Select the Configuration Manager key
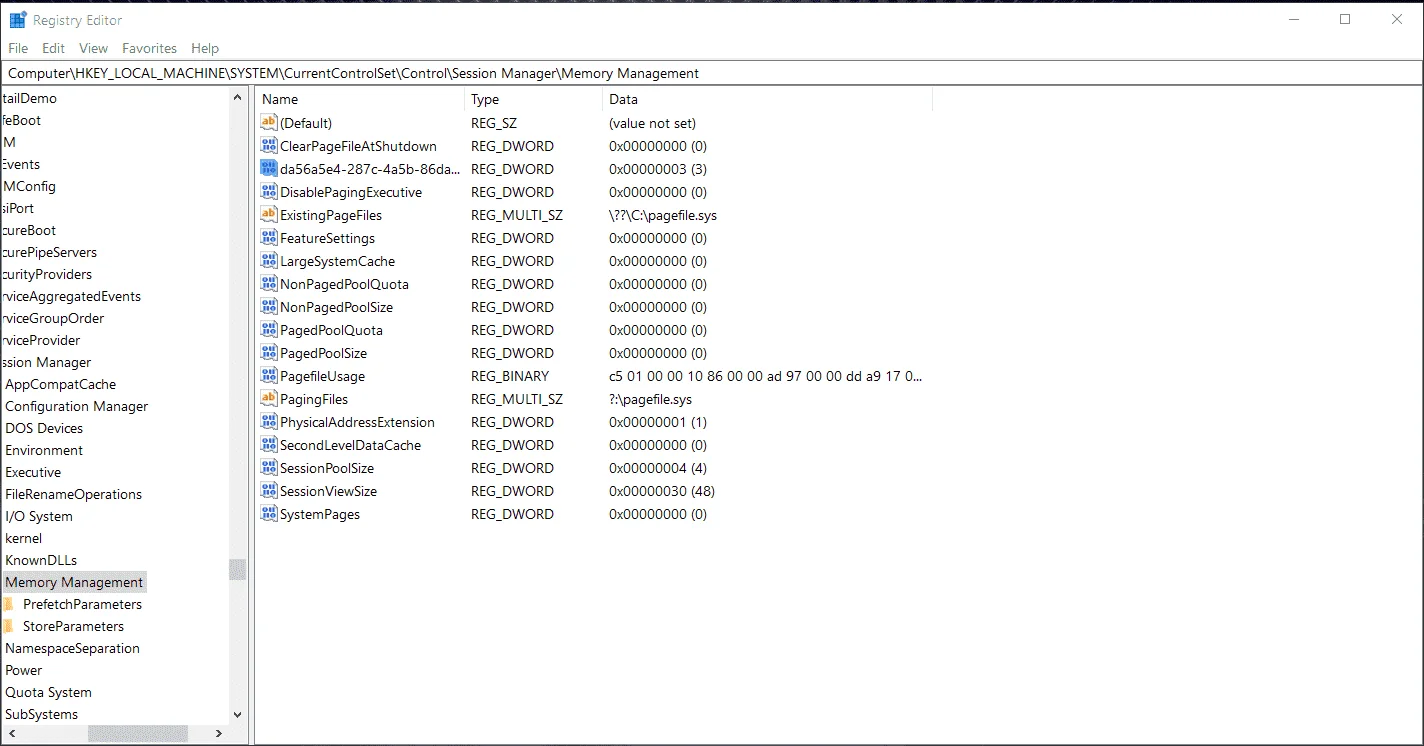Screen dimensions: 1424x746 click(76, 406)
